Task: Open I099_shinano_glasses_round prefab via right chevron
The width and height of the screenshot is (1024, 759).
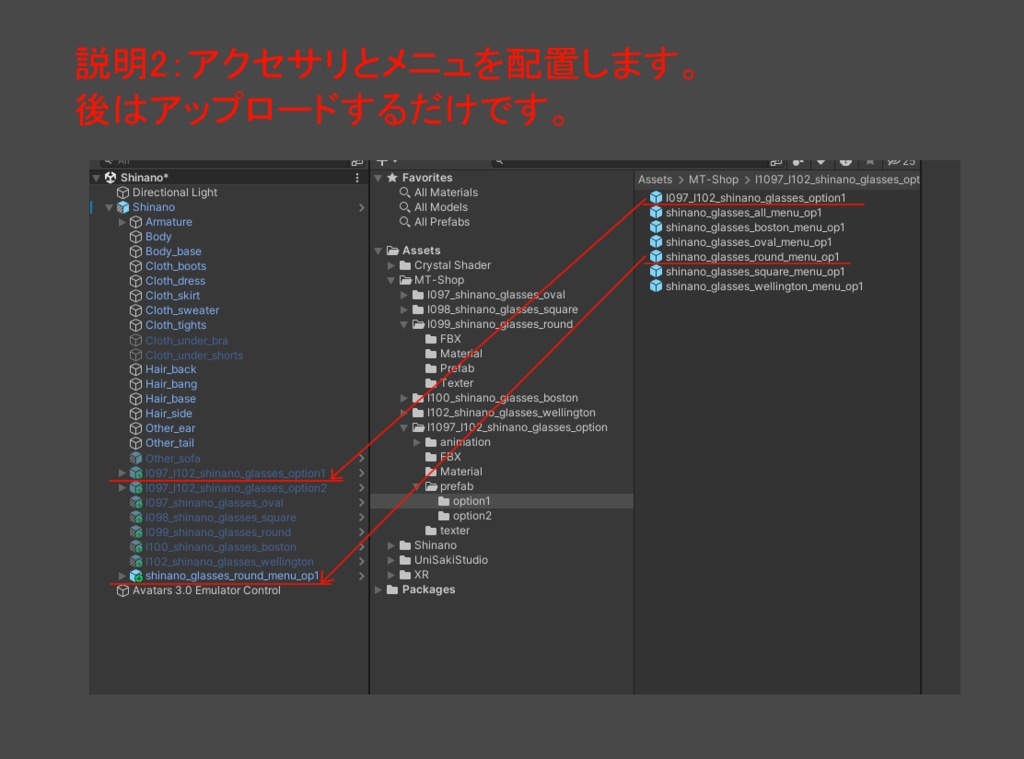Action: pyautogui.click(x=362, y=532)
